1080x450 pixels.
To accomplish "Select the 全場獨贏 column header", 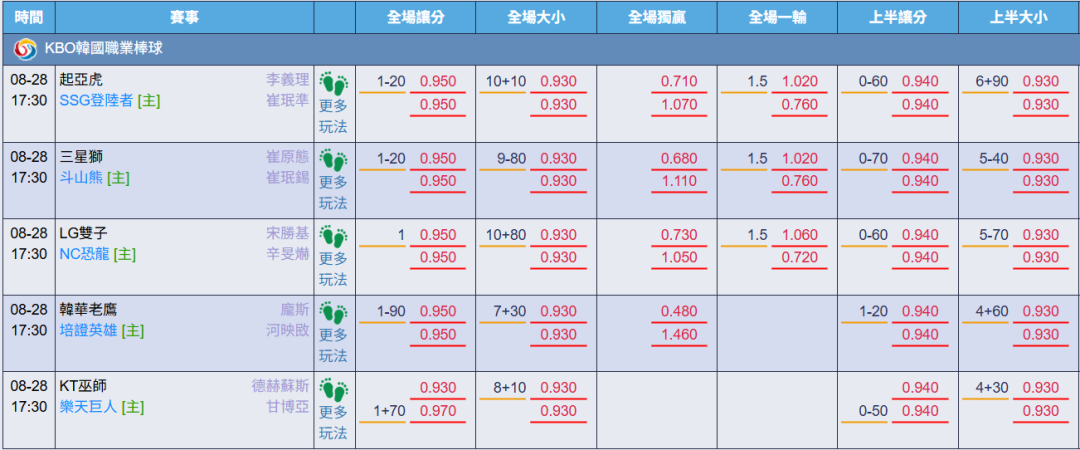I will (656, 17).
